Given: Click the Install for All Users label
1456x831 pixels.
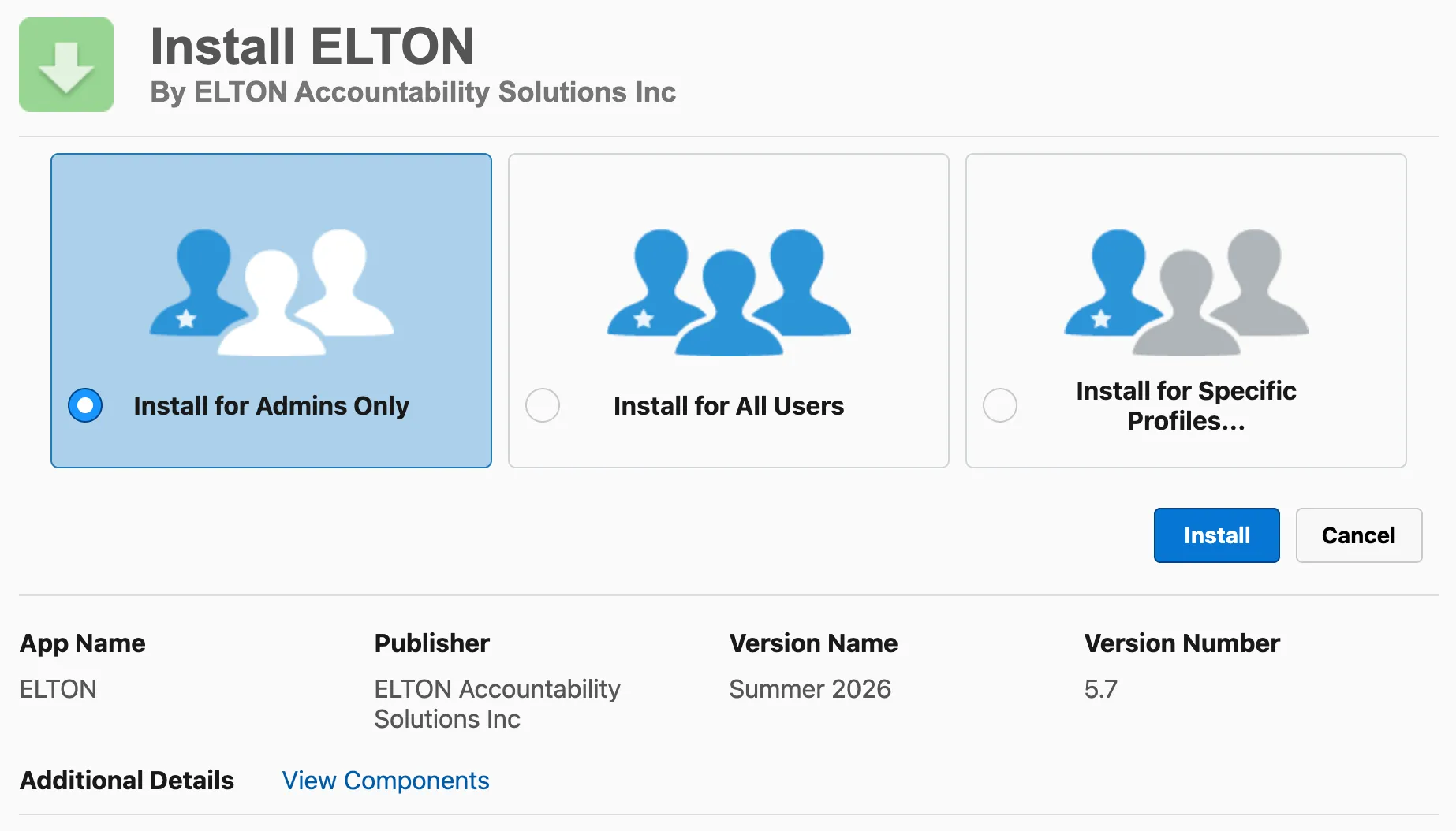Looking at the screenshot, I should 729,405.
